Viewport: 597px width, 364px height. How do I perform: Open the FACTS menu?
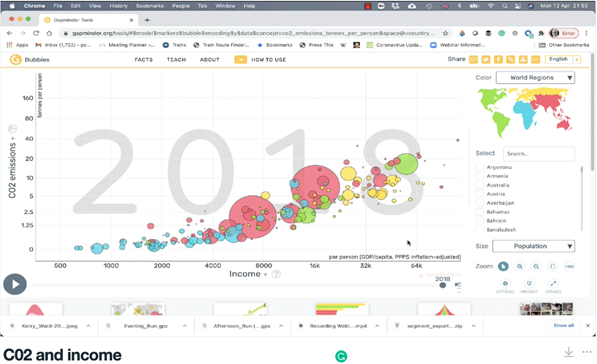click(144, 60)
